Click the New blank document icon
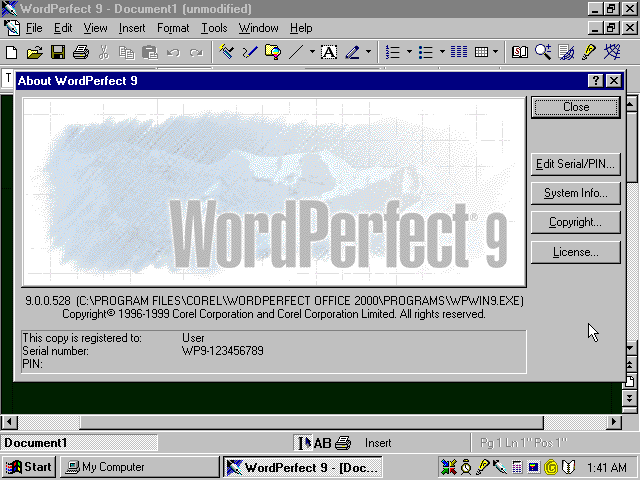 (x=11, y=52)
